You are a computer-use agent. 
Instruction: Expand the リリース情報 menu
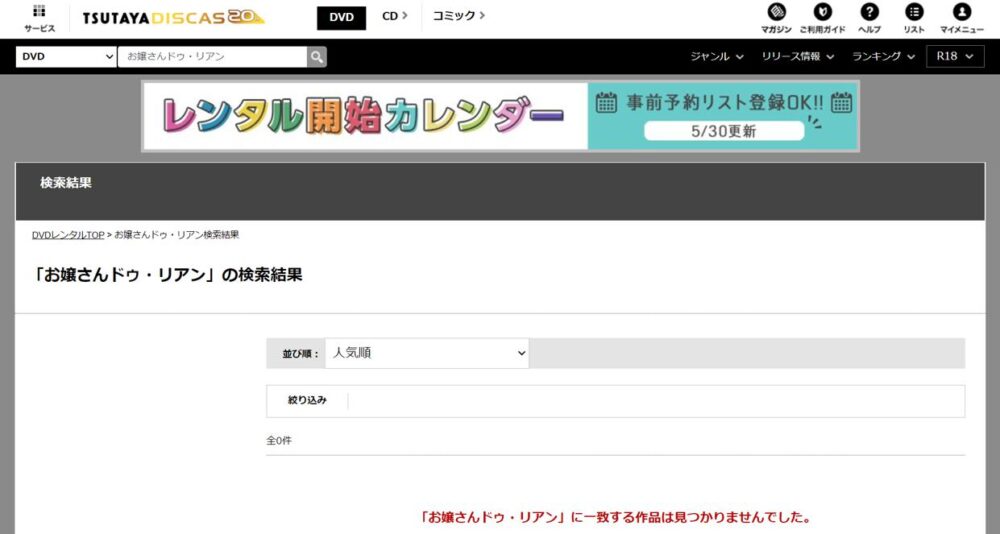point(798,56)
